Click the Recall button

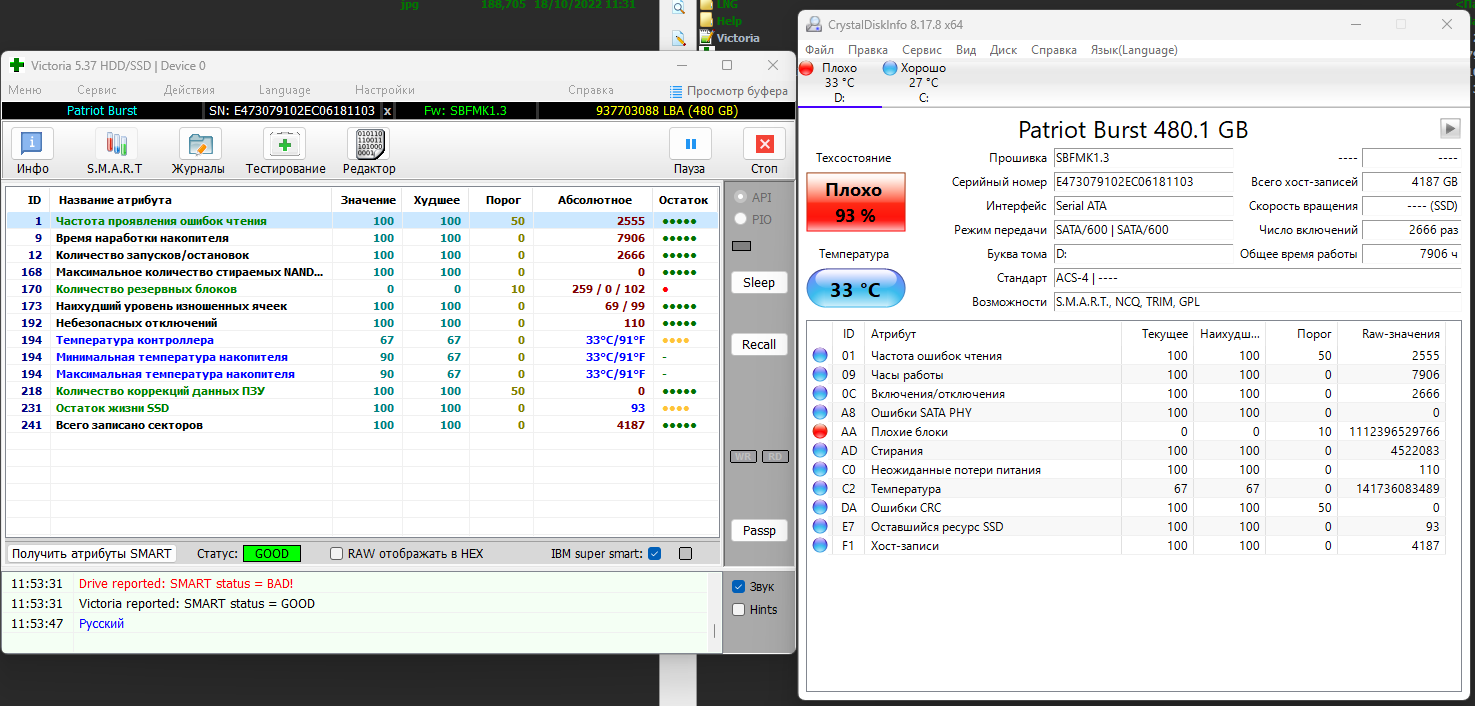pyautogui.click(x=759, y=345)
